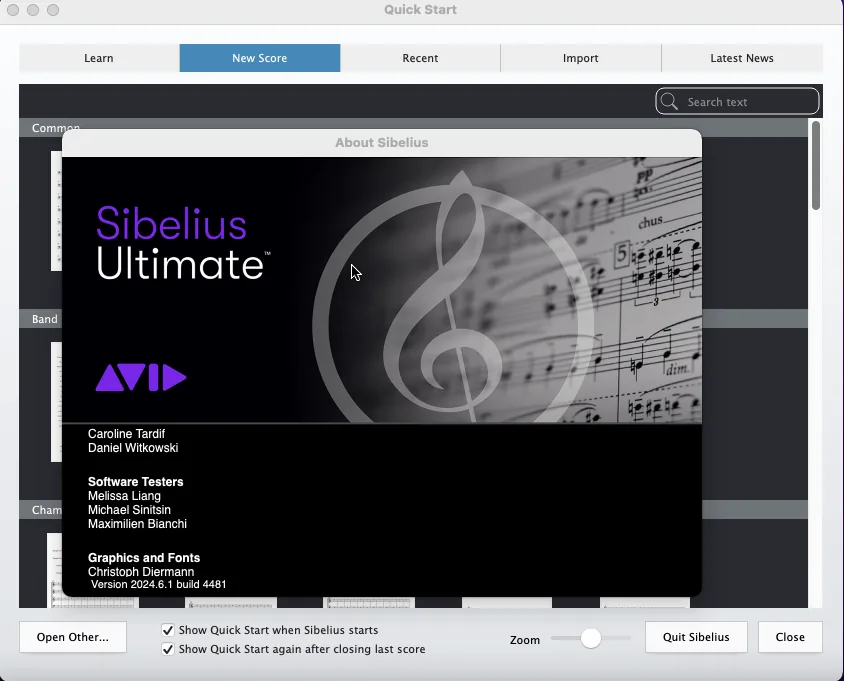View the Latest News tab

point(742,58)
